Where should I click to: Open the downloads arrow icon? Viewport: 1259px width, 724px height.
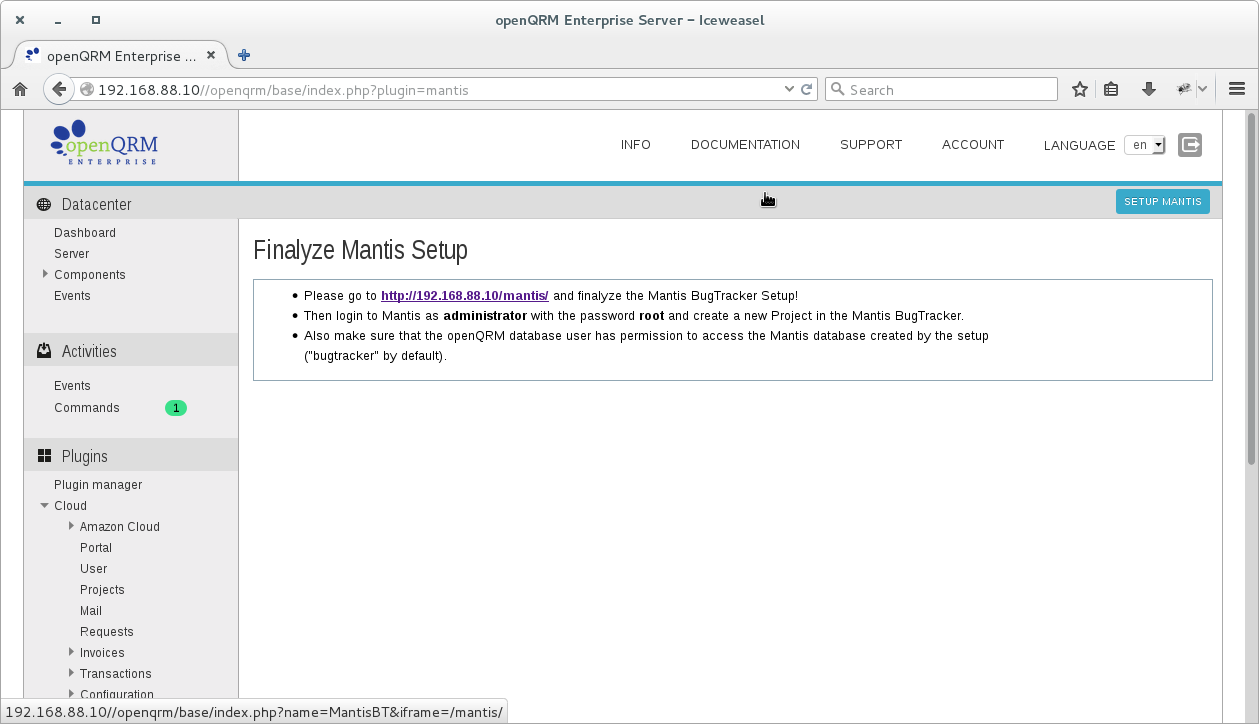pyautogui.click(x=1149, y=89)
